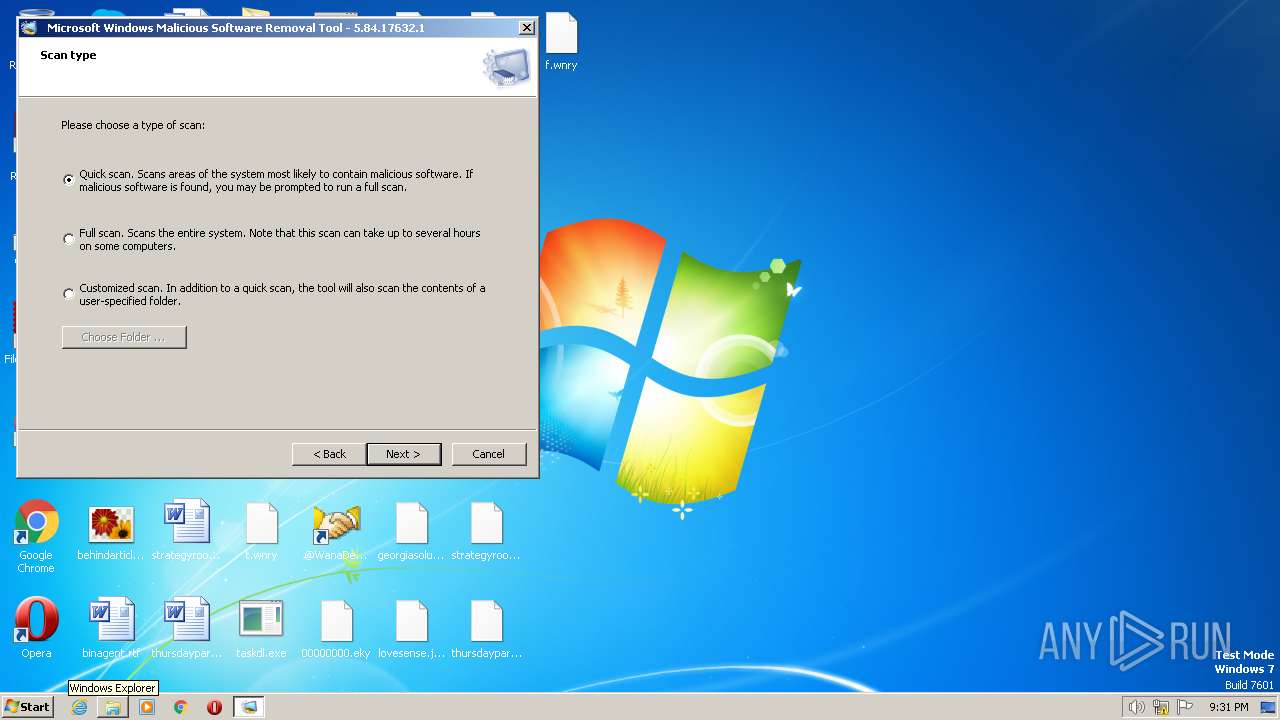The height and width of the screenshot is (720, 1280).
Task: Close the Removal Tool dialog window
Action: (527, 28)
